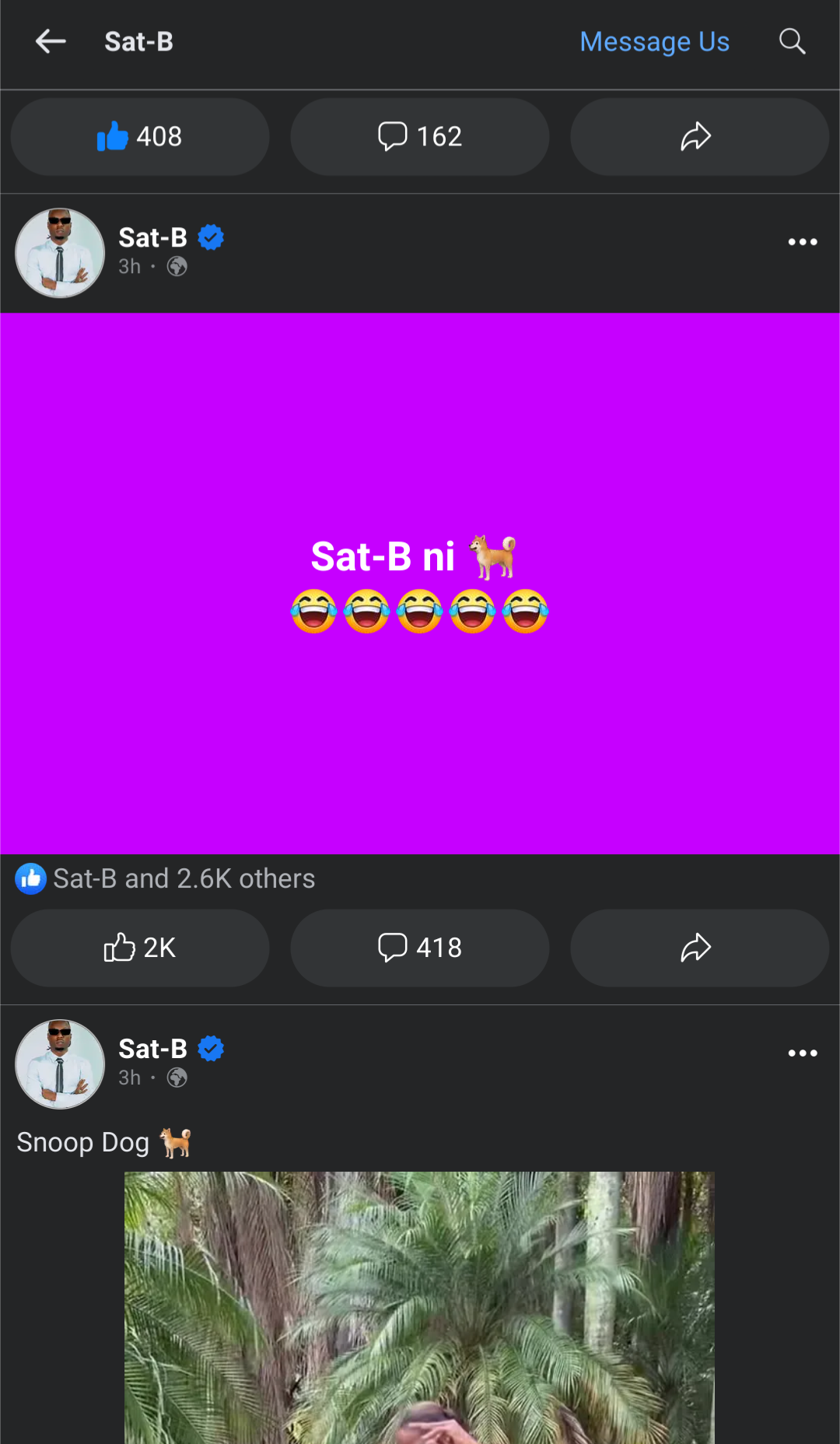Unlike the post with 408 likes
840x1444 pixels.
pos(140,137)
